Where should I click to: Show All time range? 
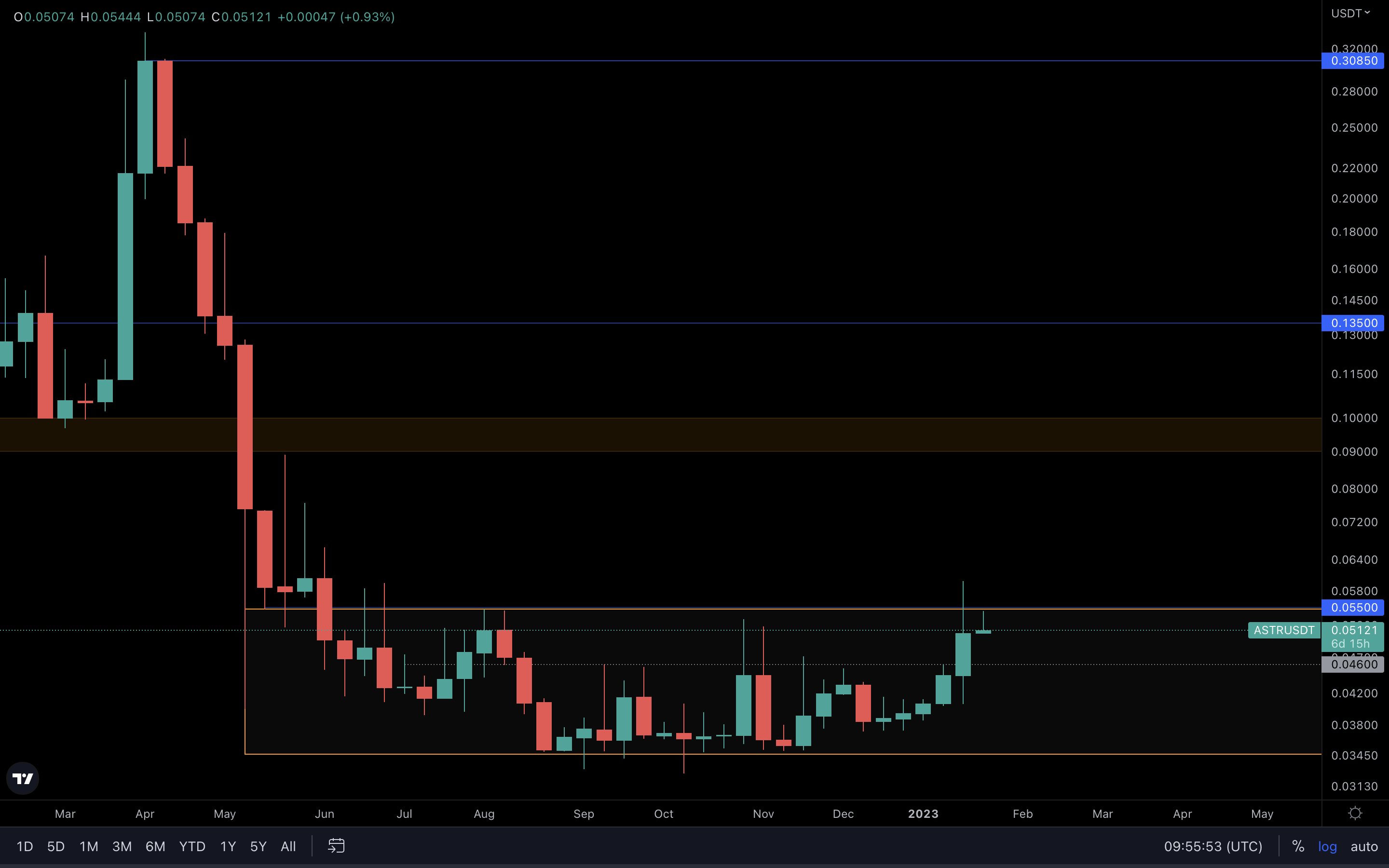[x=288, y=846]
